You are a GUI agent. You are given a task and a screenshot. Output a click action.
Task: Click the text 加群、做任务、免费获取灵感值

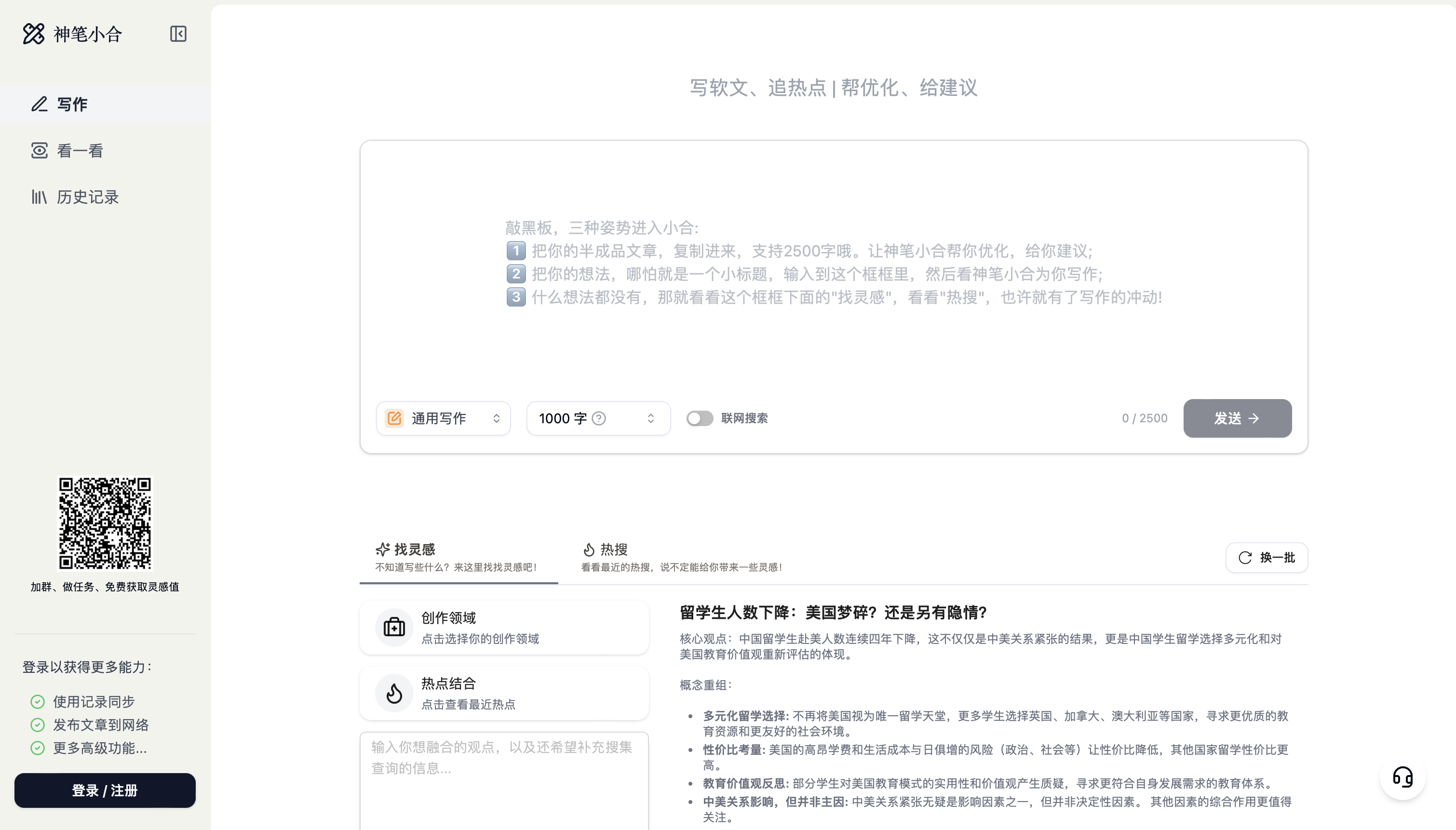pyautogui.click(x=105, y=587)
